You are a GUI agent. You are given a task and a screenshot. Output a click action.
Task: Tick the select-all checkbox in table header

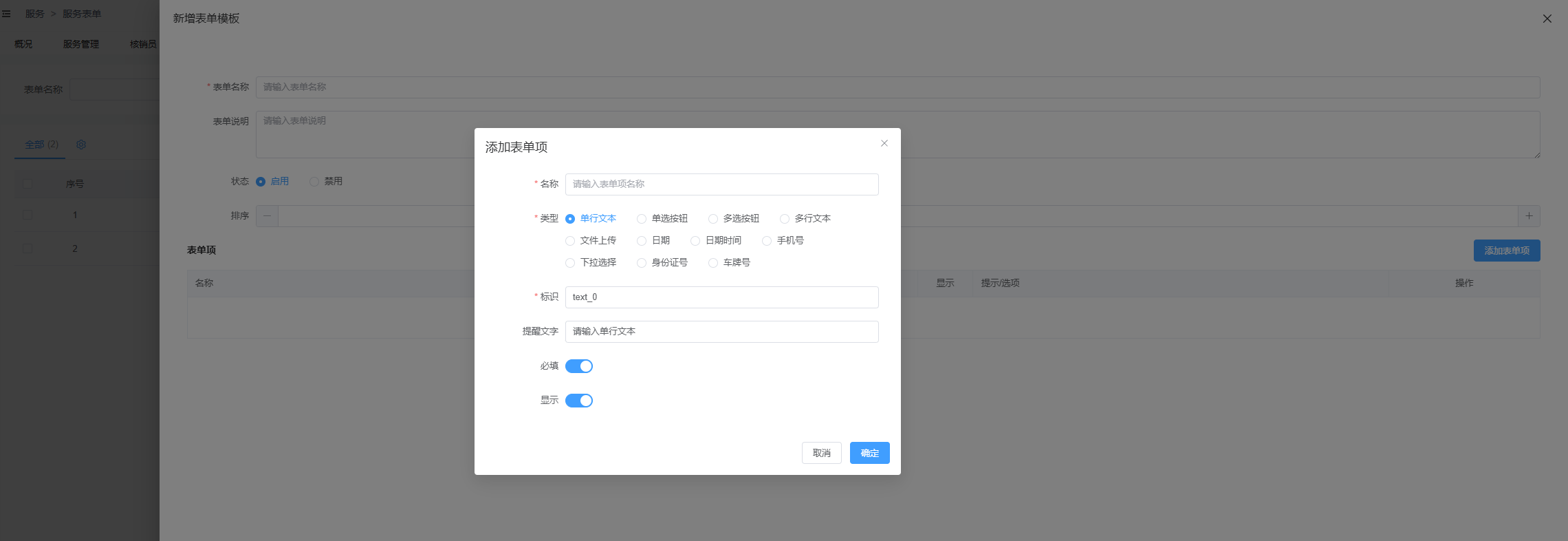tap(28, 184)
